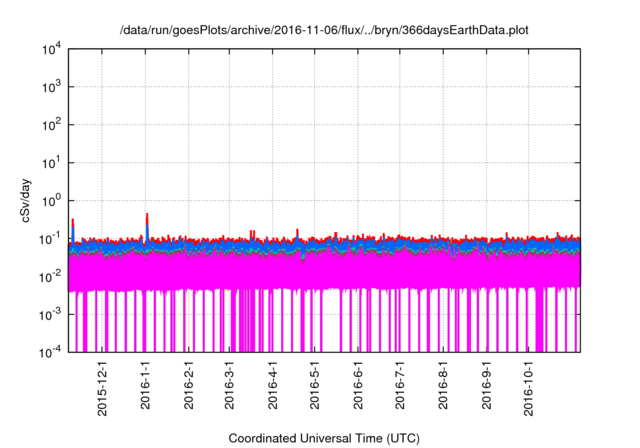Click the 2016-1-1 date label

145,385
